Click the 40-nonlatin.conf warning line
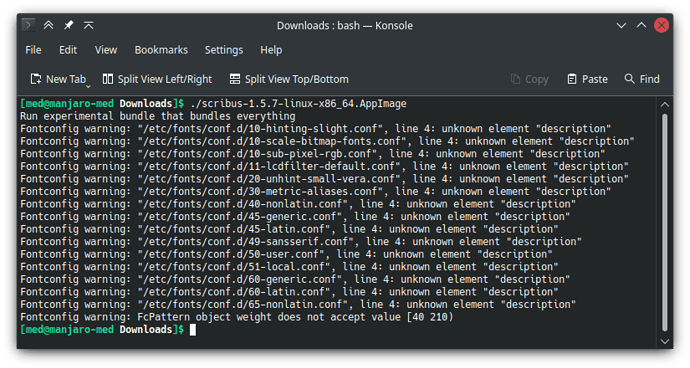The height and width of the screenshot is (368, 690). [298, 204]
